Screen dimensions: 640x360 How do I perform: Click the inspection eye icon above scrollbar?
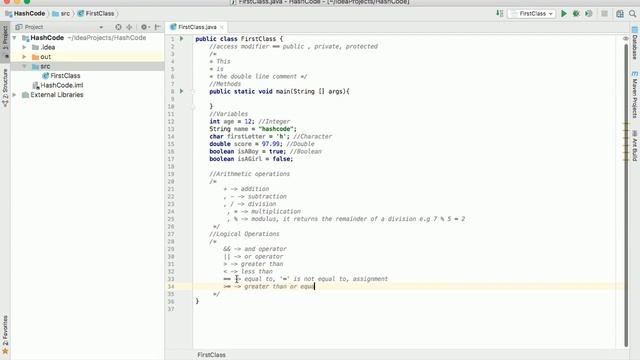click(626, 38)
